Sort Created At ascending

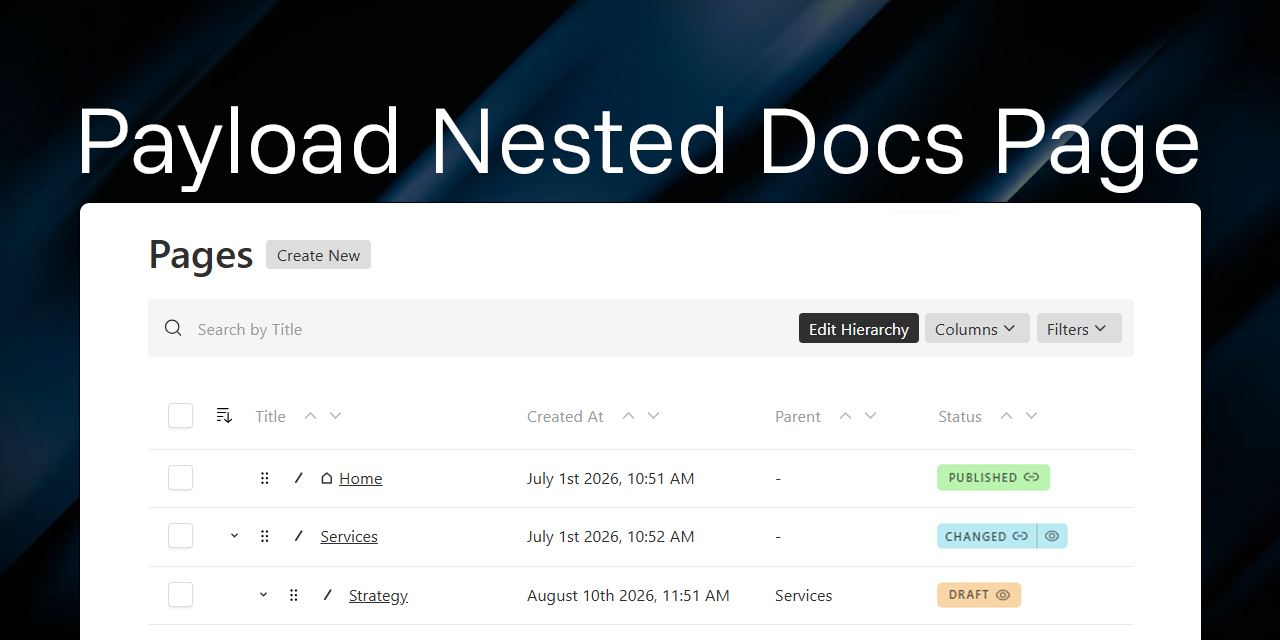point(628,416)
